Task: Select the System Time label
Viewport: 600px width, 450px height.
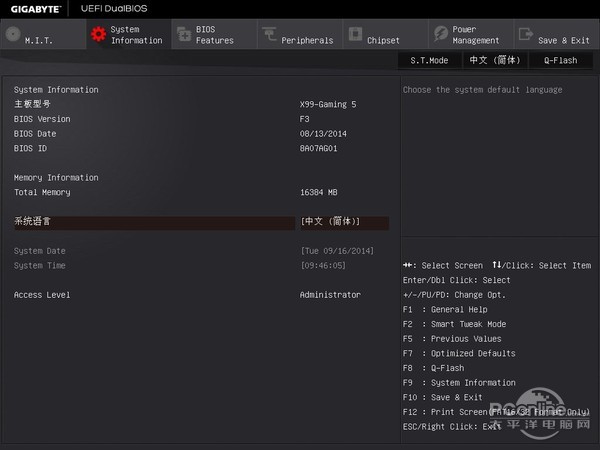Action: tap(40, 266)
